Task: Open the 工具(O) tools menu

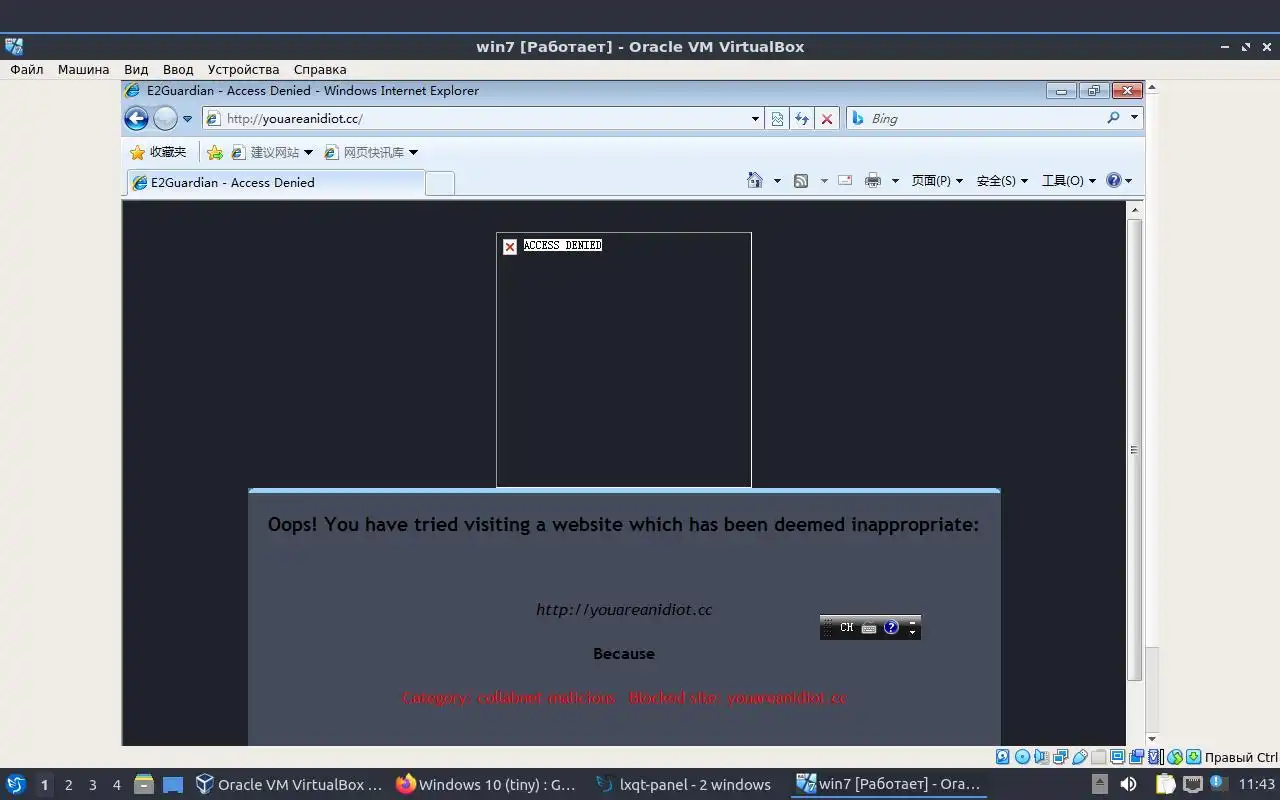Action: point(1069,181)
